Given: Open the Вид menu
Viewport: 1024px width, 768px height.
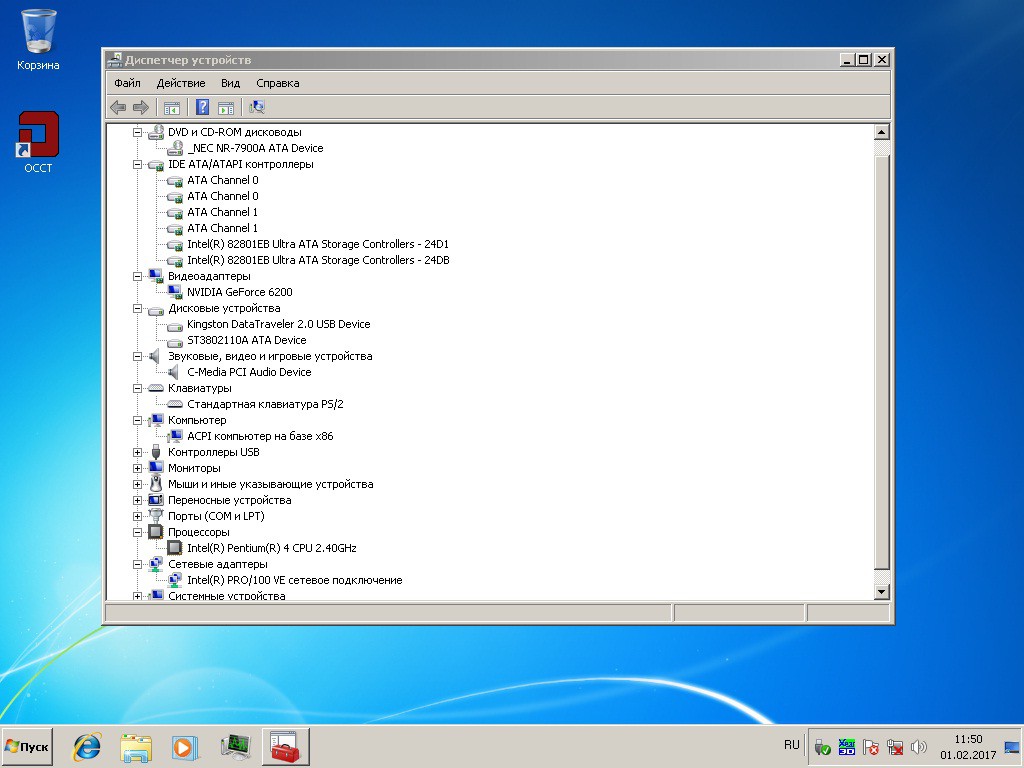Looking at the screenshot, I should click(231, 83).
